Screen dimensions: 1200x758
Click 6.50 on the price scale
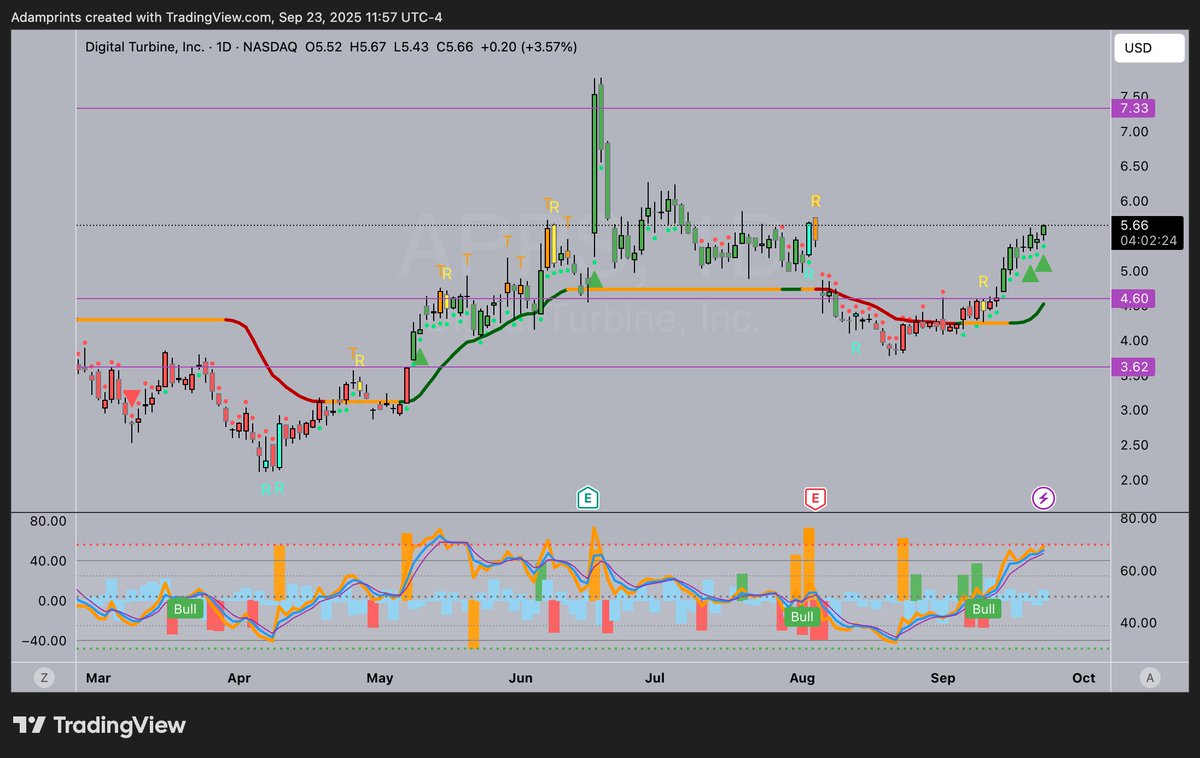1133,167
